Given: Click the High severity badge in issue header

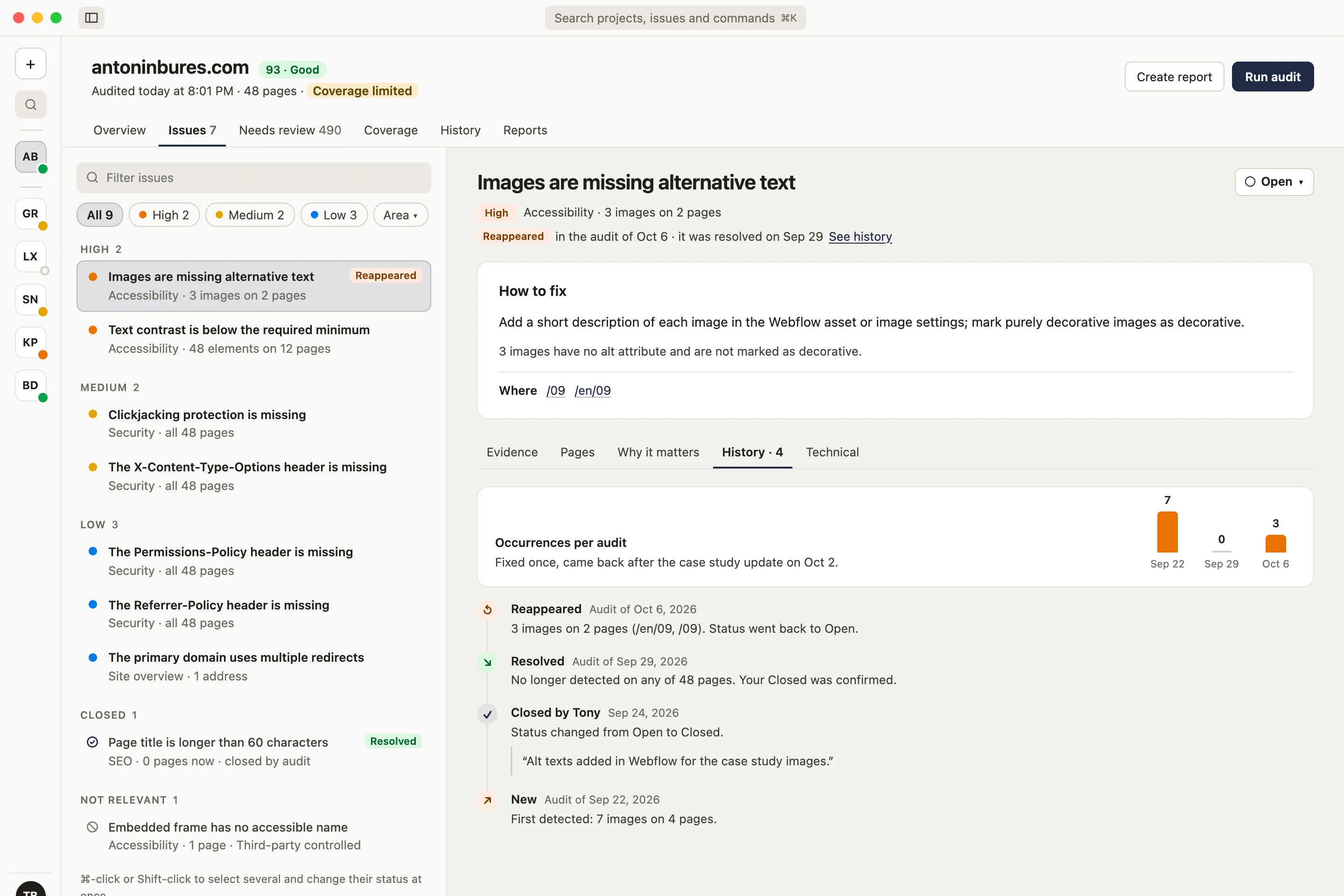Looking at the screenshot, I should 496,213.
